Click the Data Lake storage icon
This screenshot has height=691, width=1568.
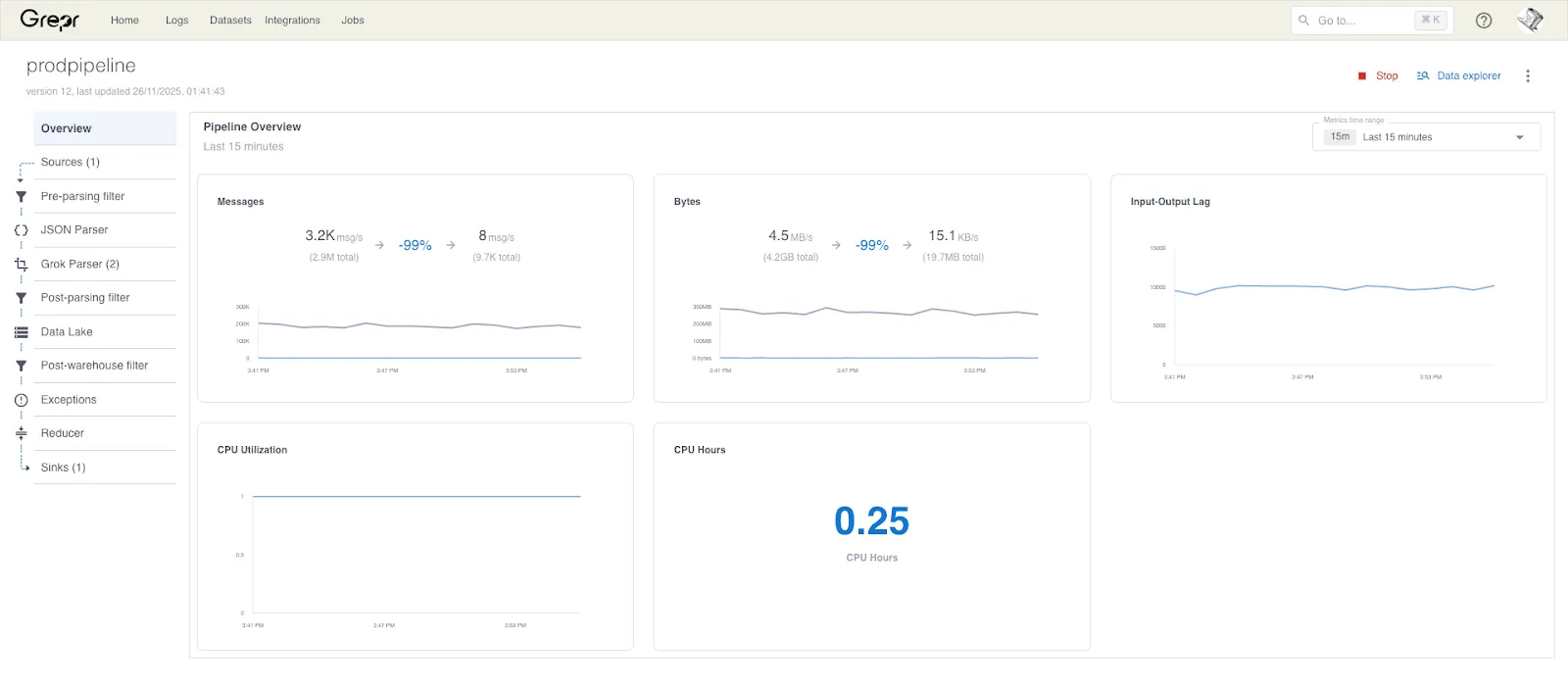click(x=21, y=332)
